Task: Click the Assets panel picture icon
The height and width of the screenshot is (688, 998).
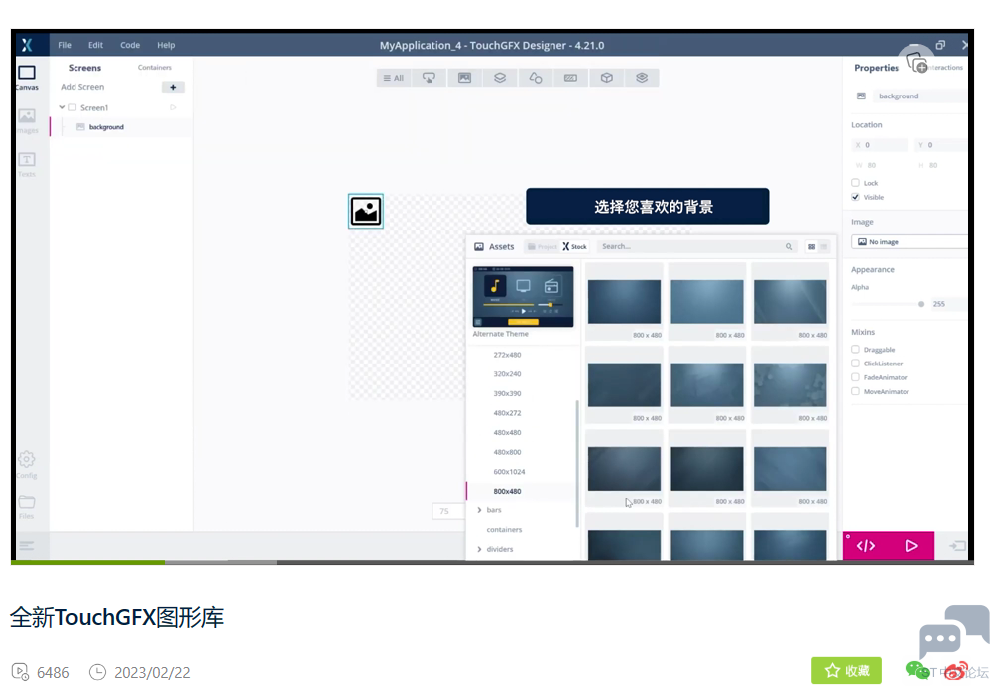Action: click(x=479, y=246)
